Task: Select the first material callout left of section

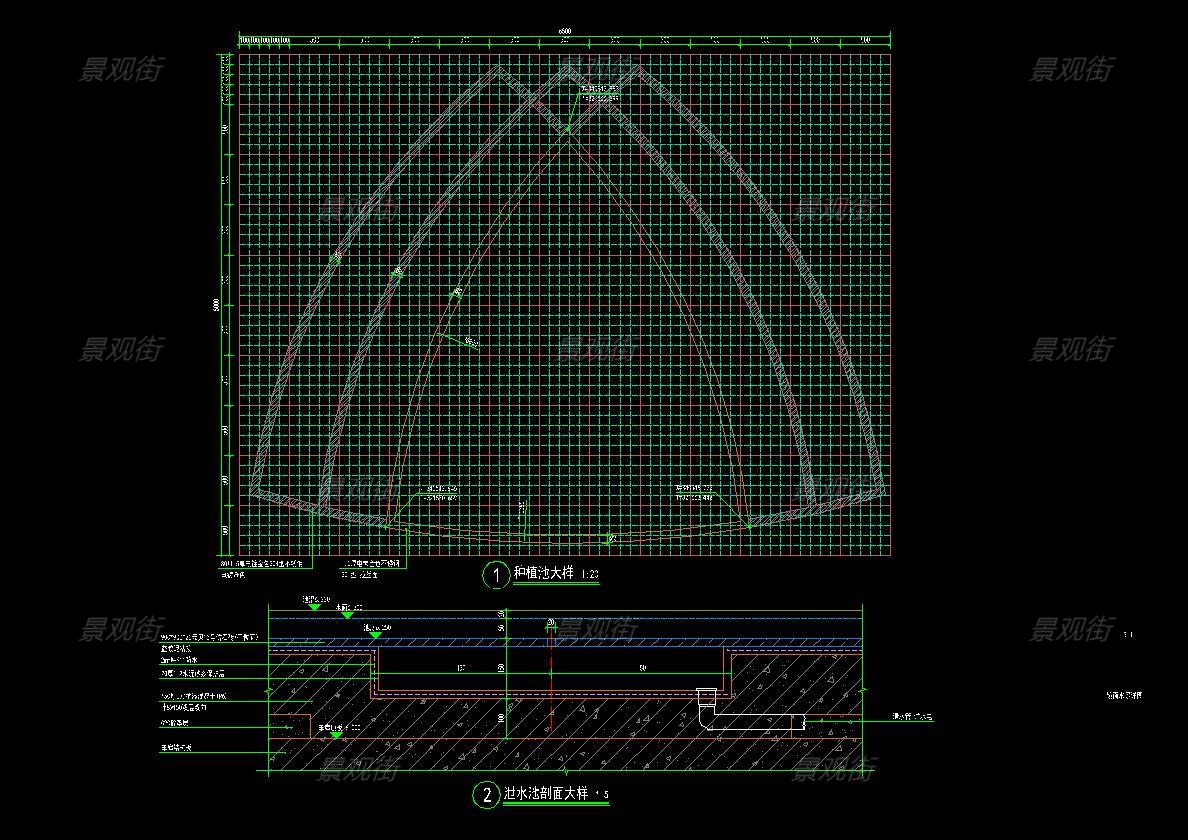Action: (x=209, y=637)
